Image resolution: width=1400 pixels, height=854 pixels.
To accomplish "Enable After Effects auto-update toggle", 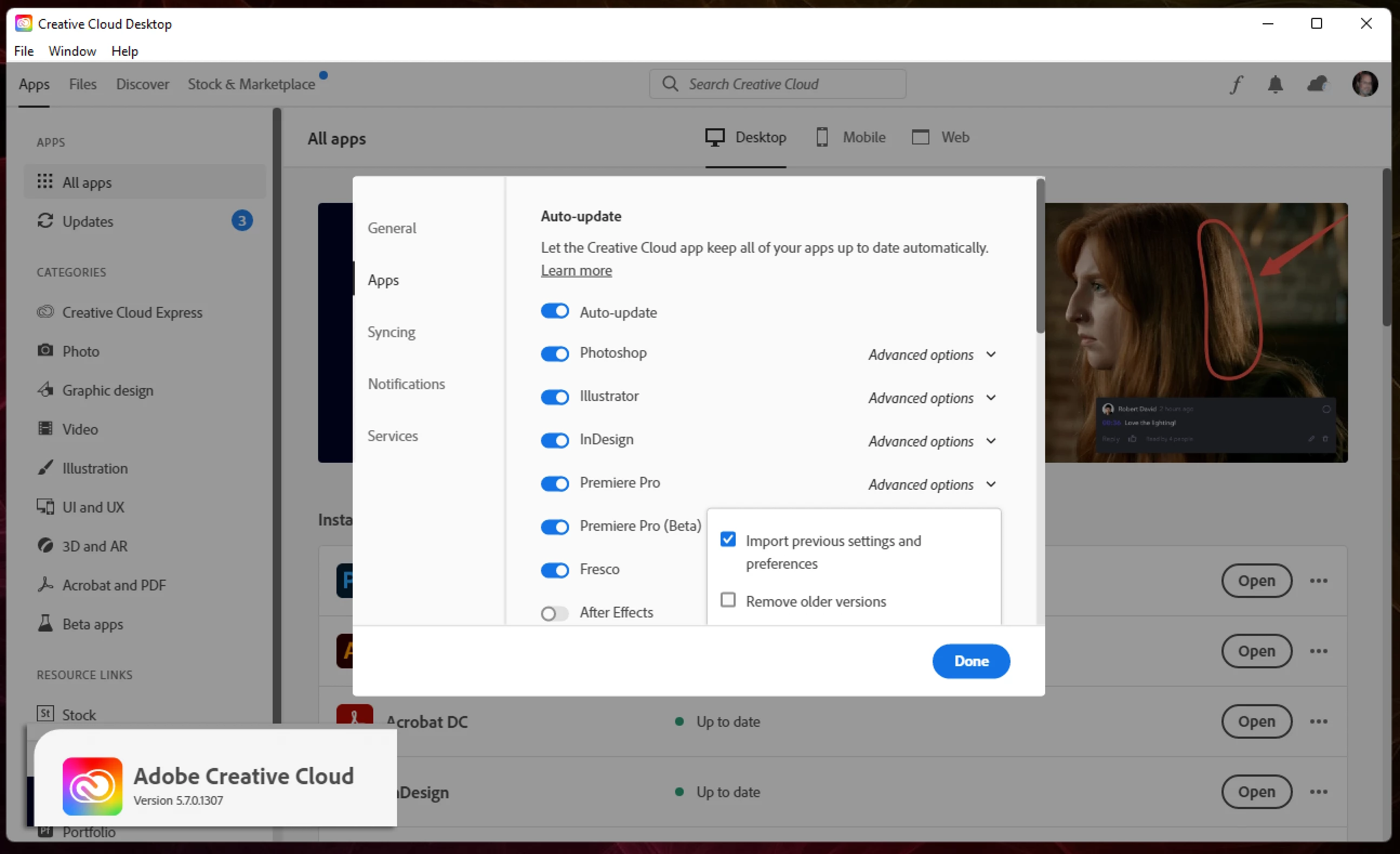I will (554, 613).
